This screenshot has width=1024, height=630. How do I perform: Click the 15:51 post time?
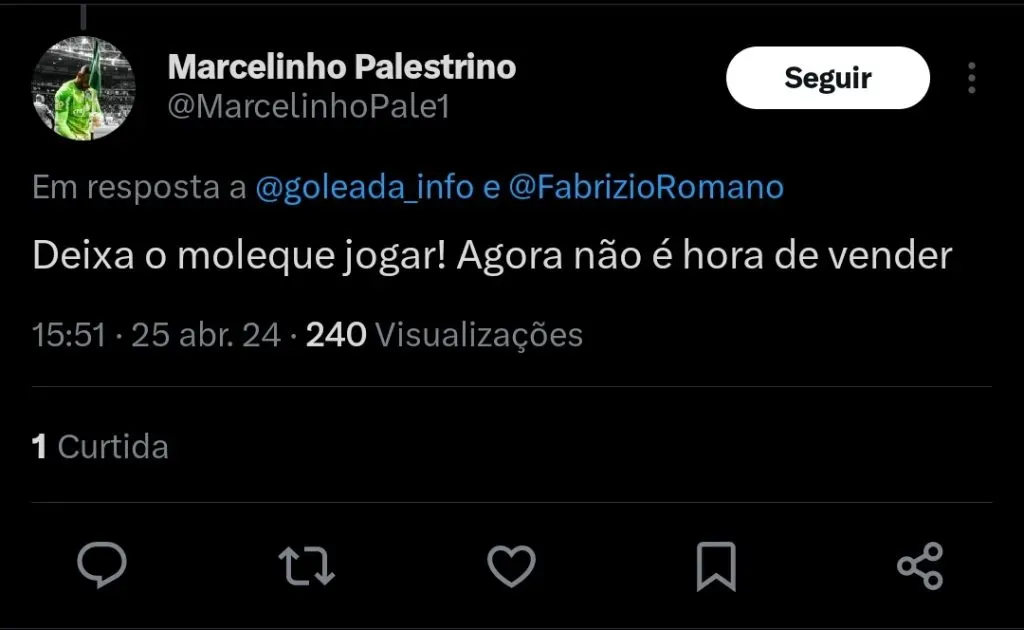click(x=69, y=335)
